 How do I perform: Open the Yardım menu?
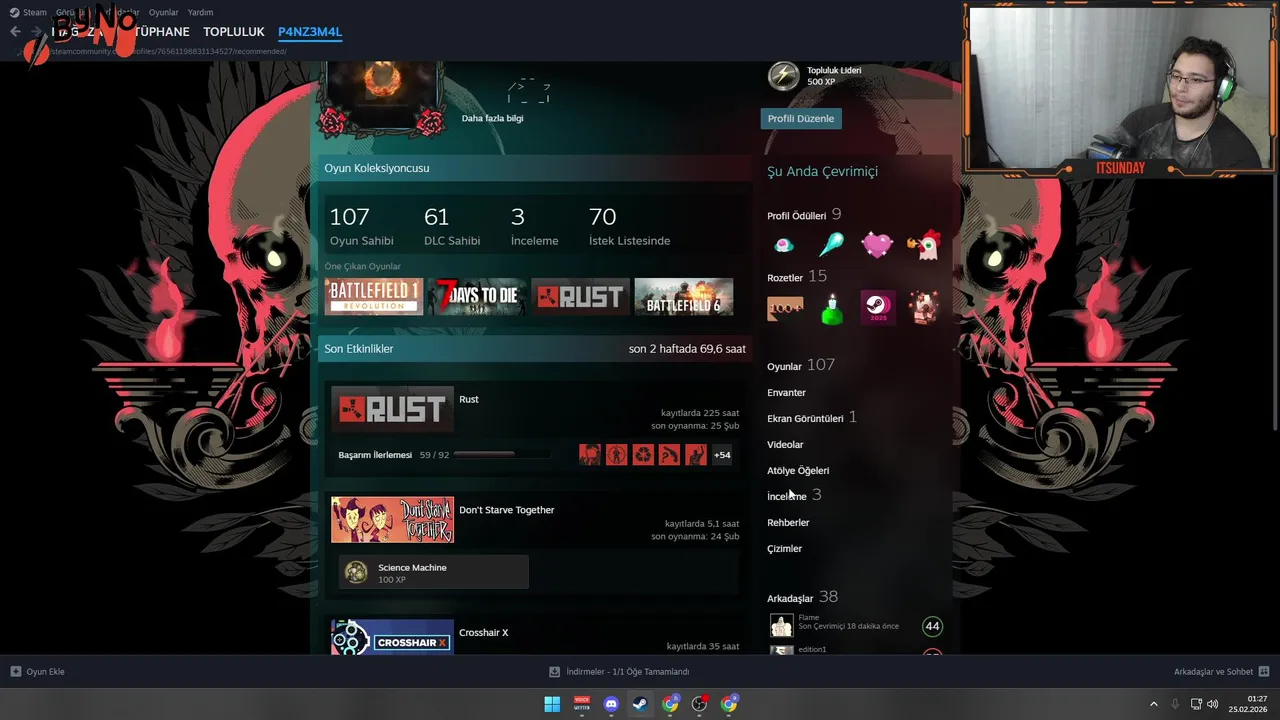point(200,12)
